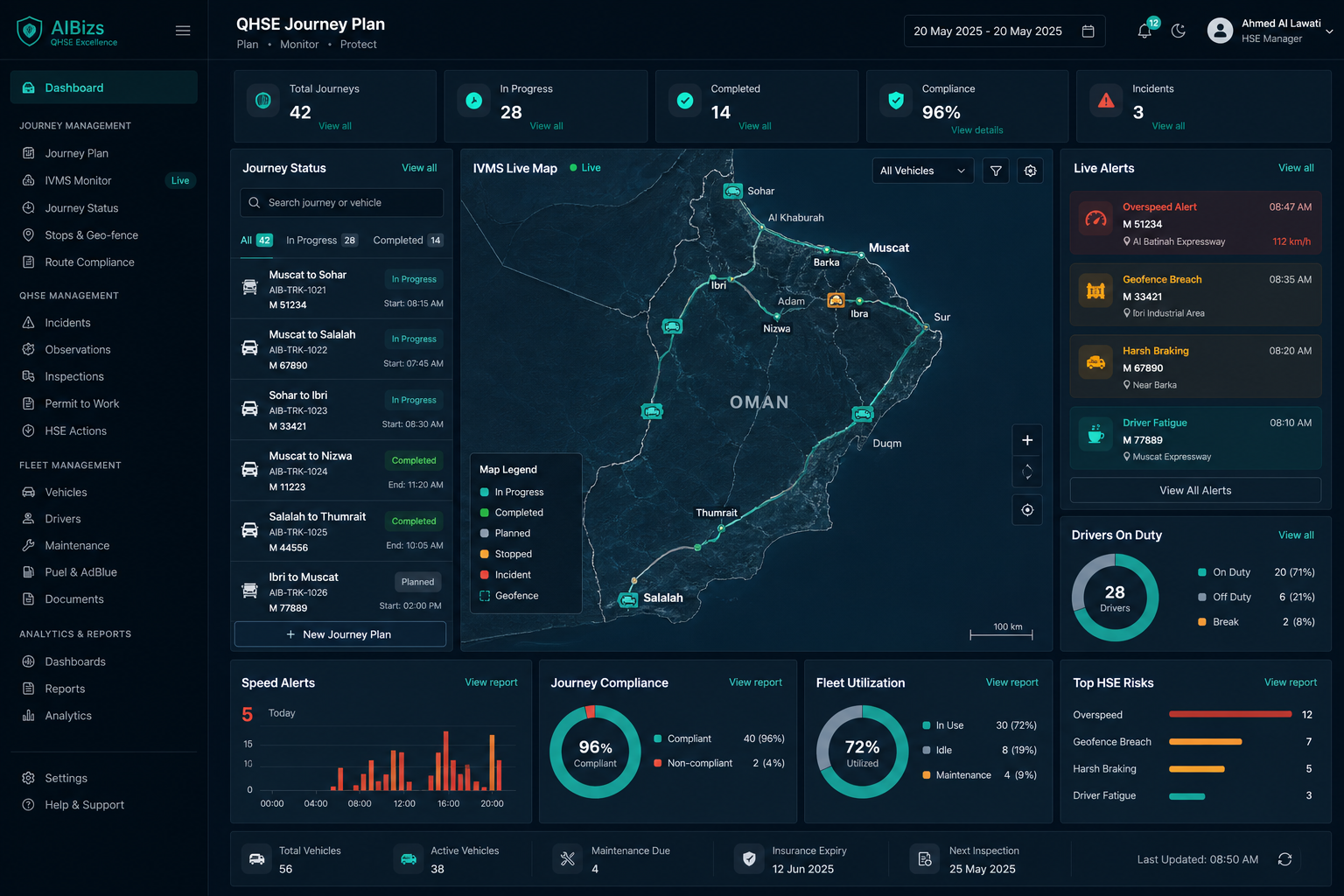Open View report for Speed Alerts
1344x896 pixels.
pos(491,682)
